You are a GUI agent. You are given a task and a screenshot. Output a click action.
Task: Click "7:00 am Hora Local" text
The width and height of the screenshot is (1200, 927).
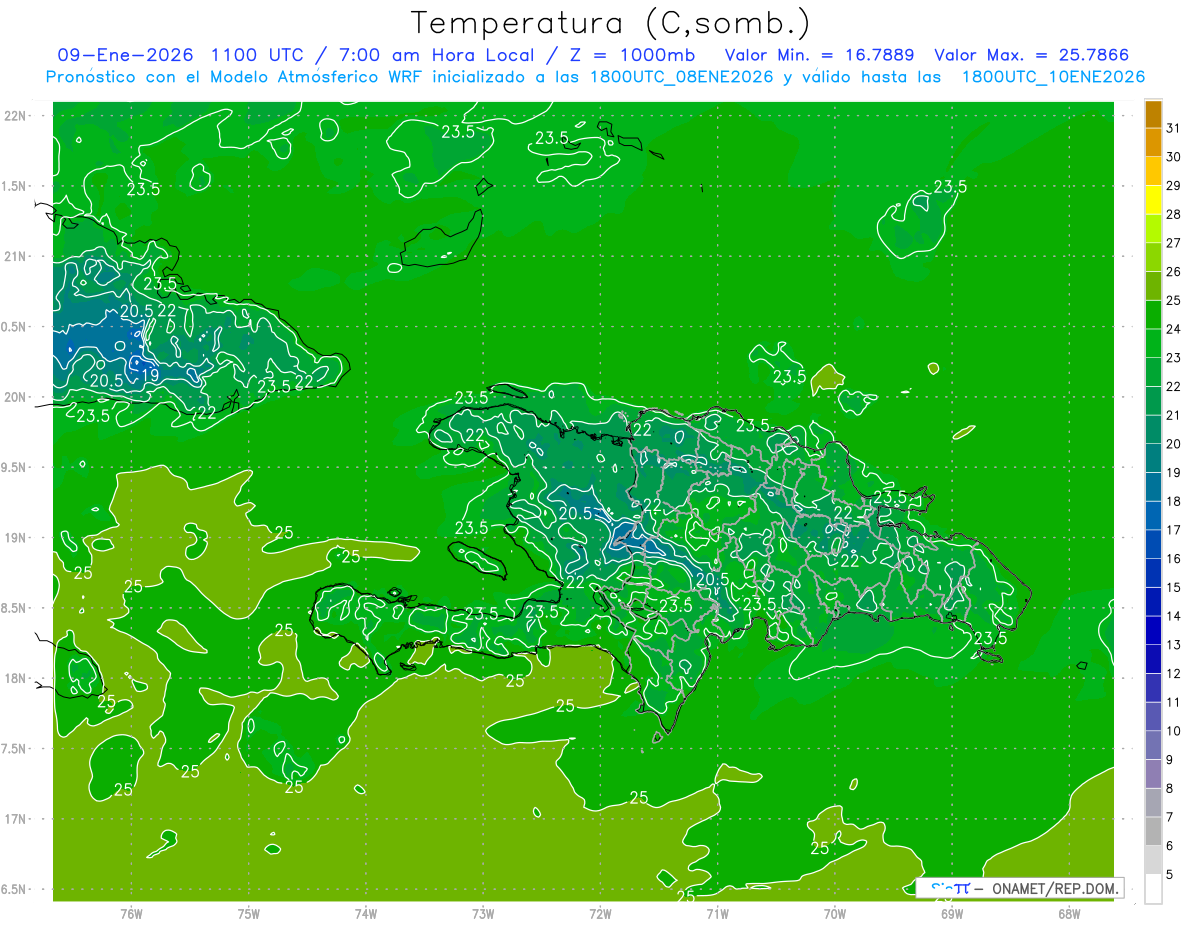441,55
